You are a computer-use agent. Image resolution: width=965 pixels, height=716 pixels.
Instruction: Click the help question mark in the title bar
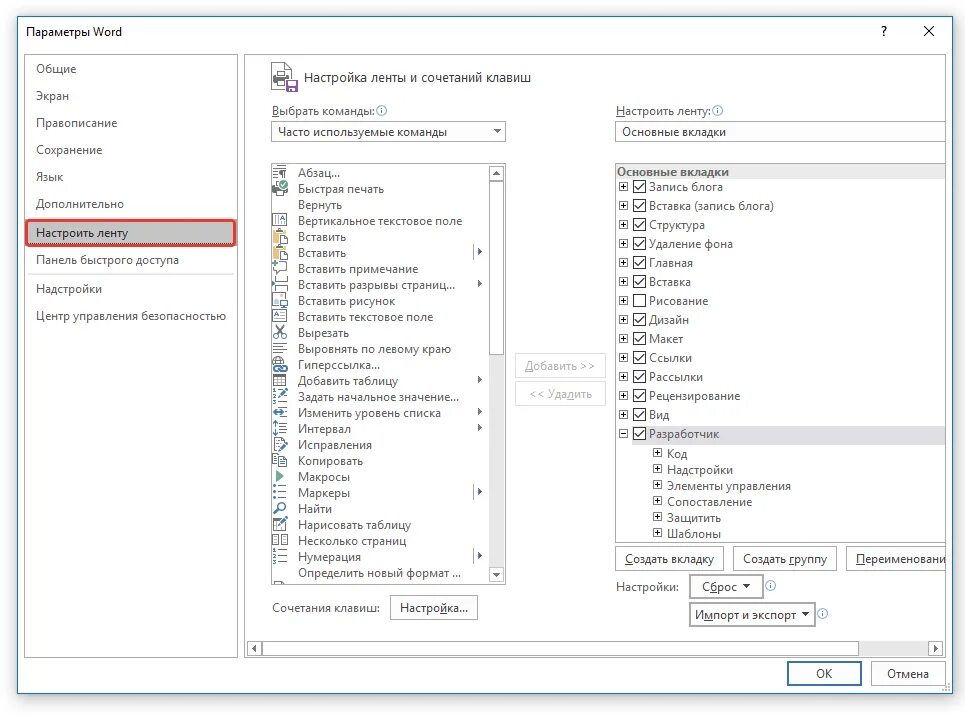pyautogui.click(x=884, y=31)
